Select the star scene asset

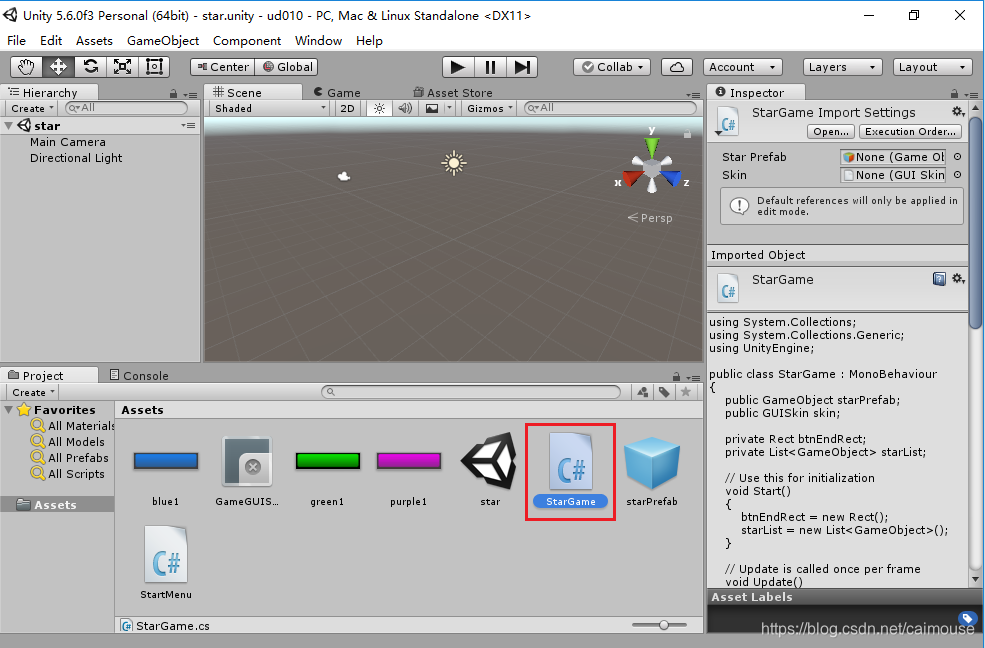click(x=490, y=471)
